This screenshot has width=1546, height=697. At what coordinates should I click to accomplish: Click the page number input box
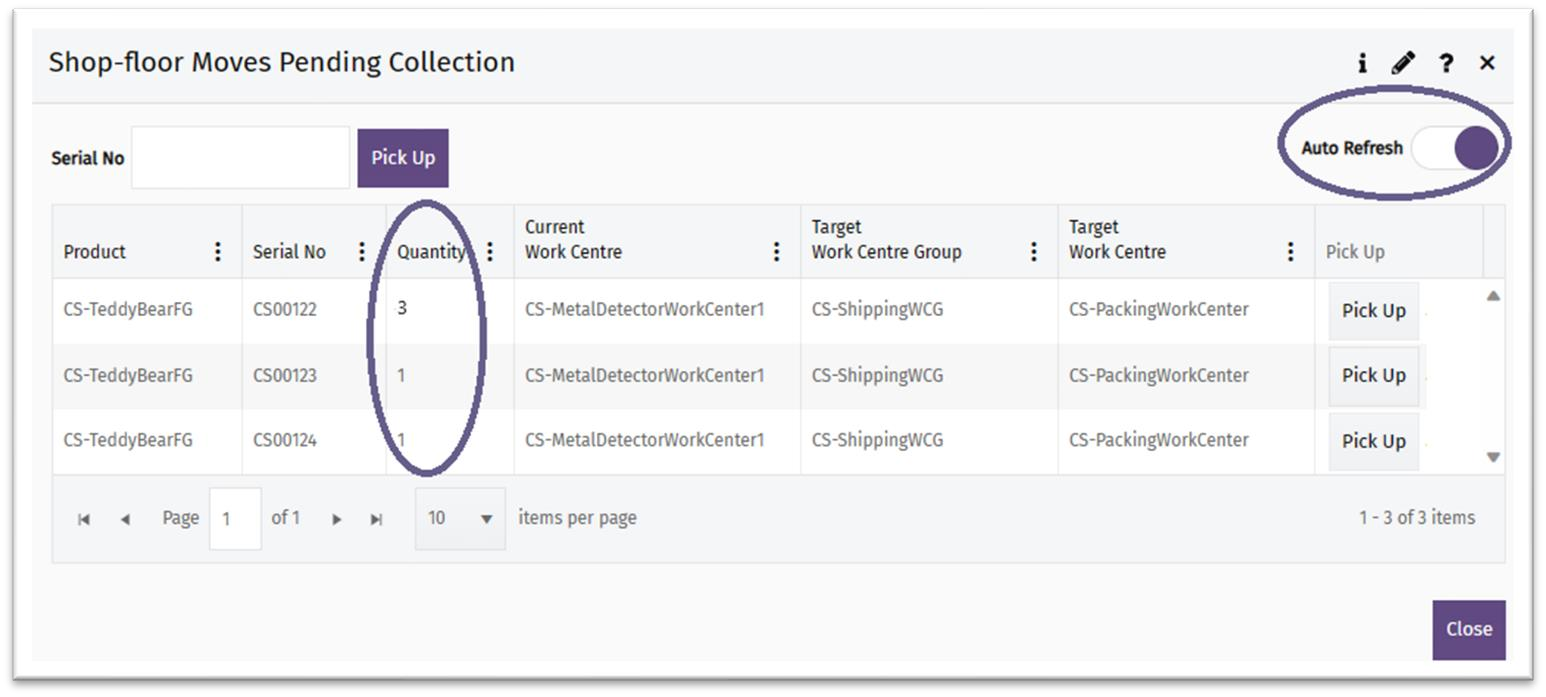pyautogui.click(x=235, y=518)
